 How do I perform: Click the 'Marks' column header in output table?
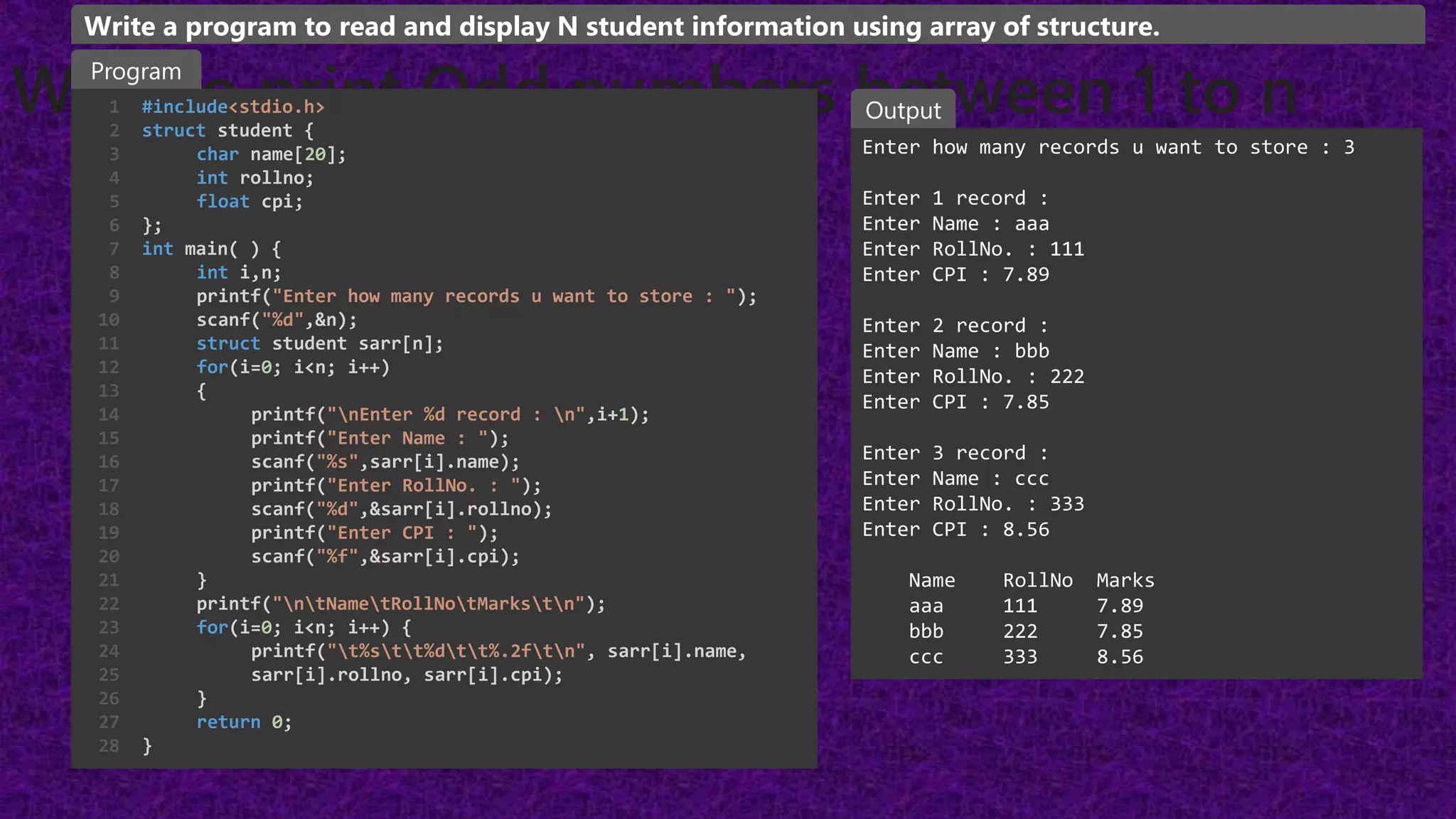pyautogui.click(x=1125, y=580)
